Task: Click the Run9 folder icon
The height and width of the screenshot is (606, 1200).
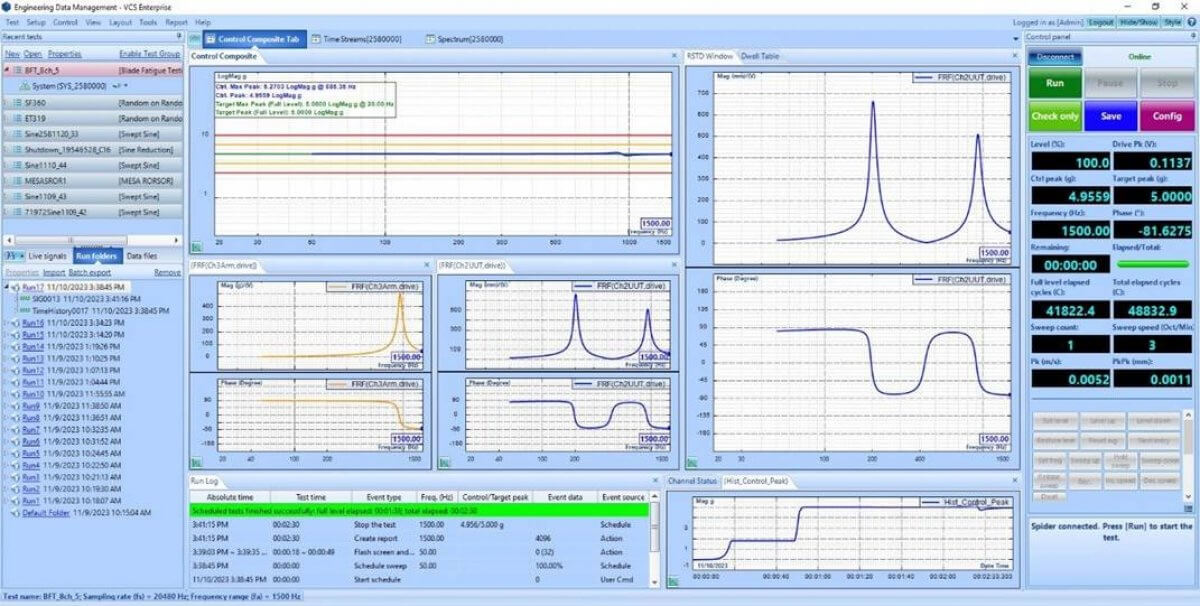Action: click(16, 406)
